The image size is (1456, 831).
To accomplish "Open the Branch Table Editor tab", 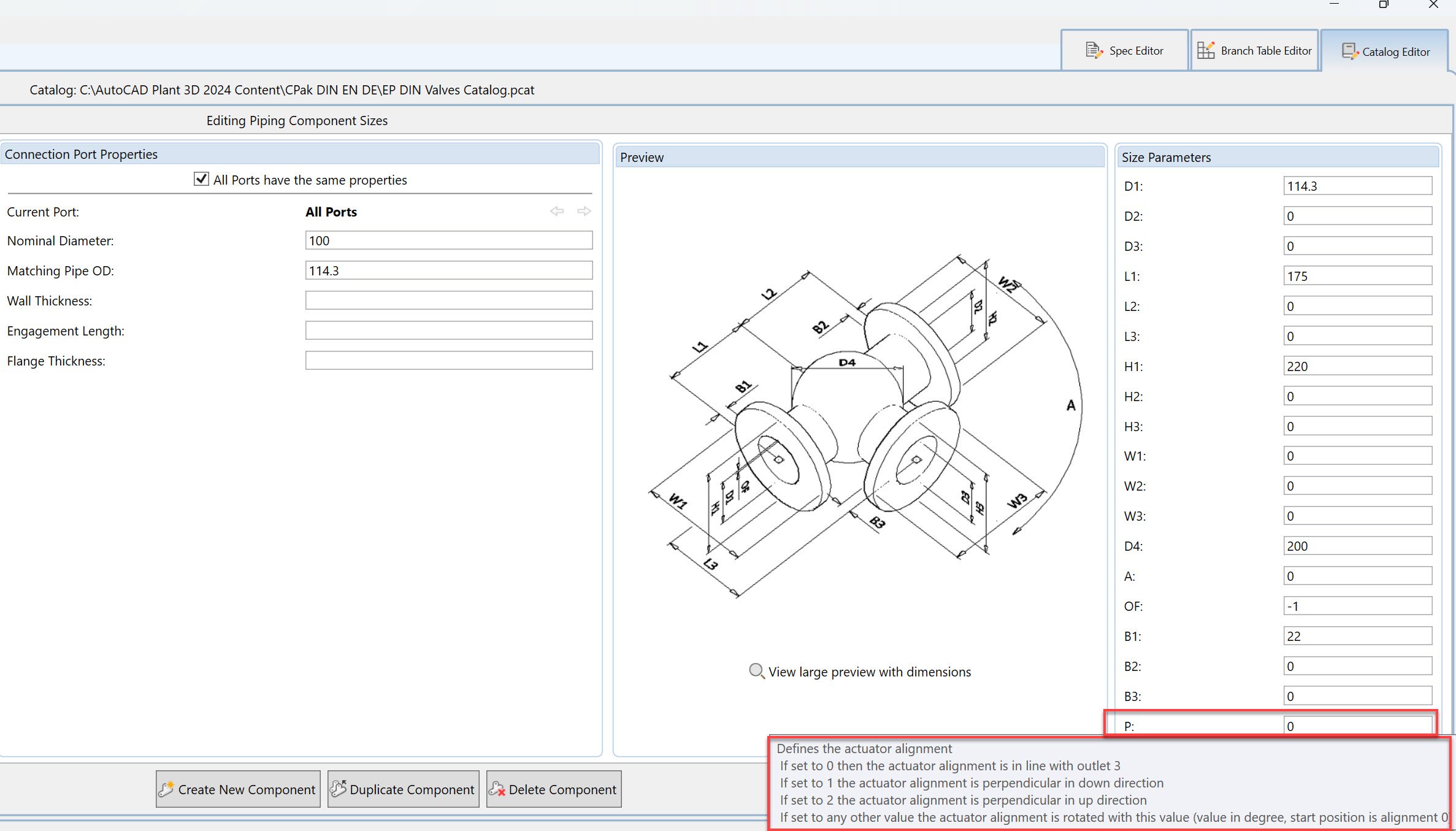I will (1254, 50).
